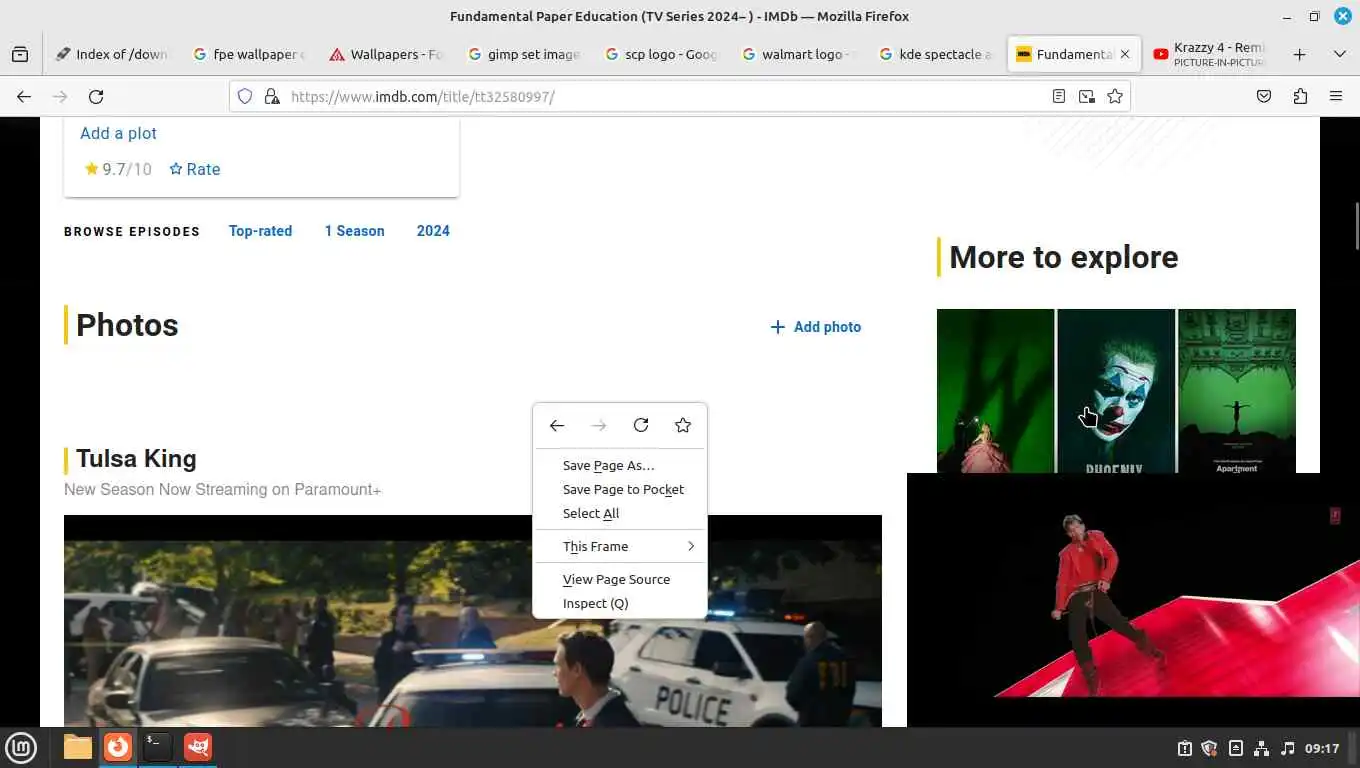Open the Extensions puzzle icon

click(1300, 97)
